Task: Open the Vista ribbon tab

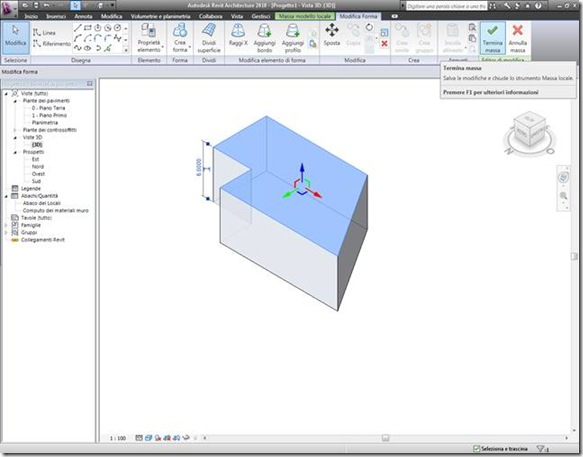Action: coord(237,16)
